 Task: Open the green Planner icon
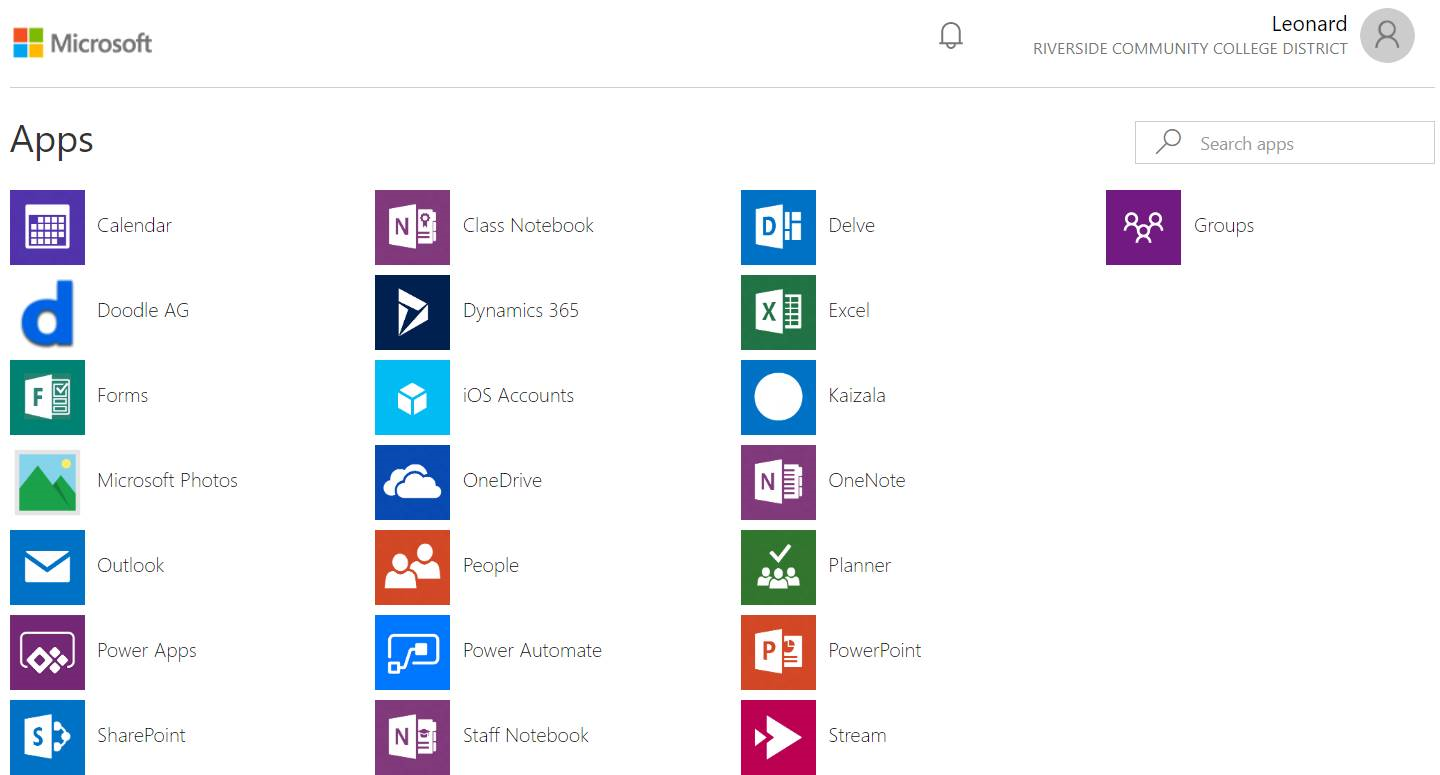tap(778, 567)
